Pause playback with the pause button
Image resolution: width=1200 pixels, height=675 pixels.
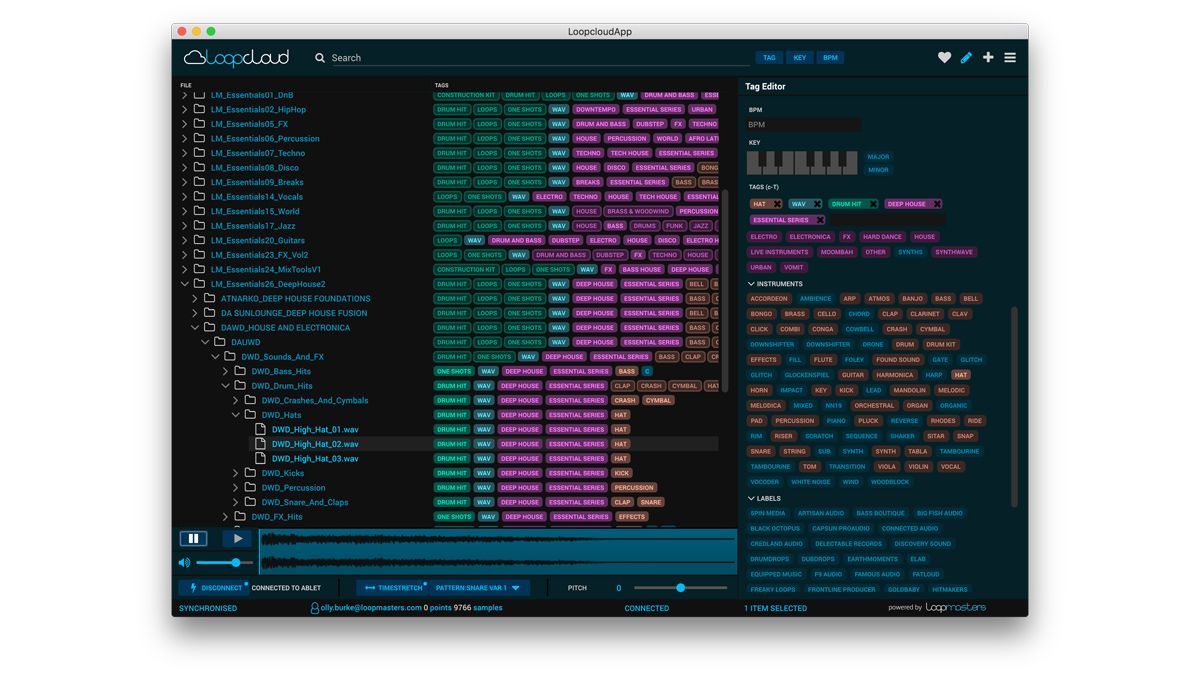(x=193, y=538)
